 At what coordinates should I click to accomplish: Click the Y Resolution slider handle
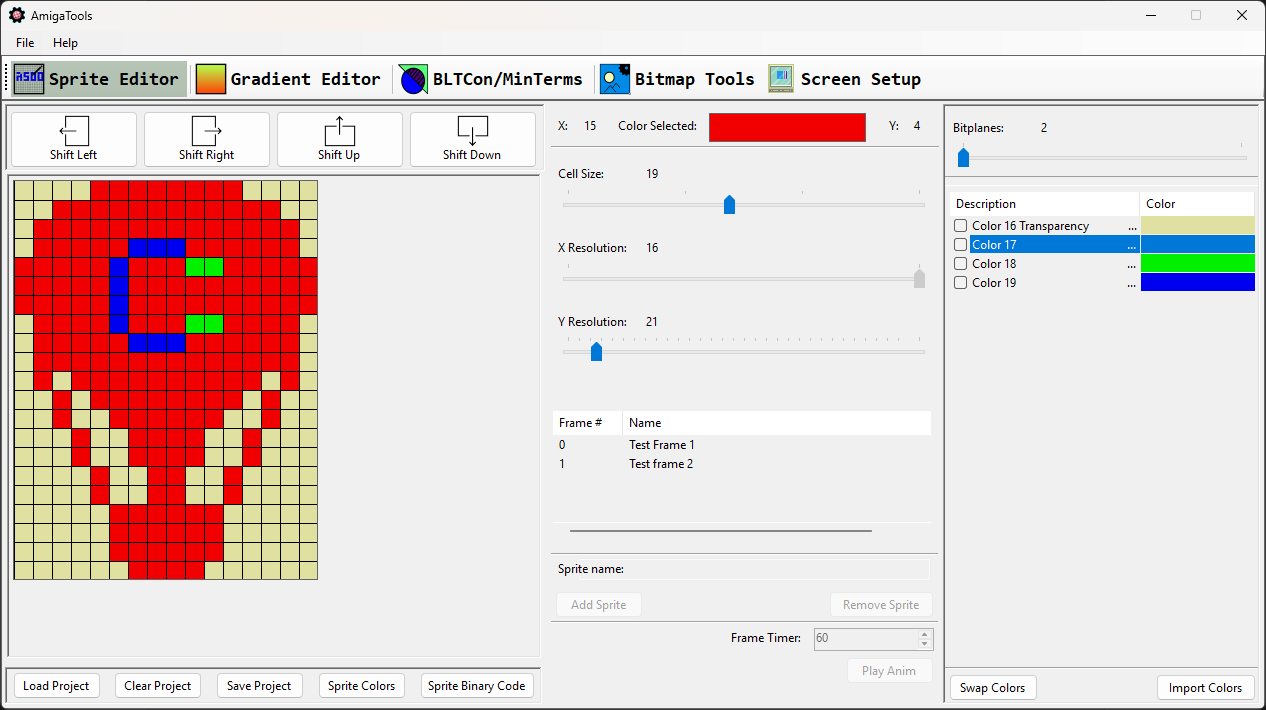(x=596, y=352)
